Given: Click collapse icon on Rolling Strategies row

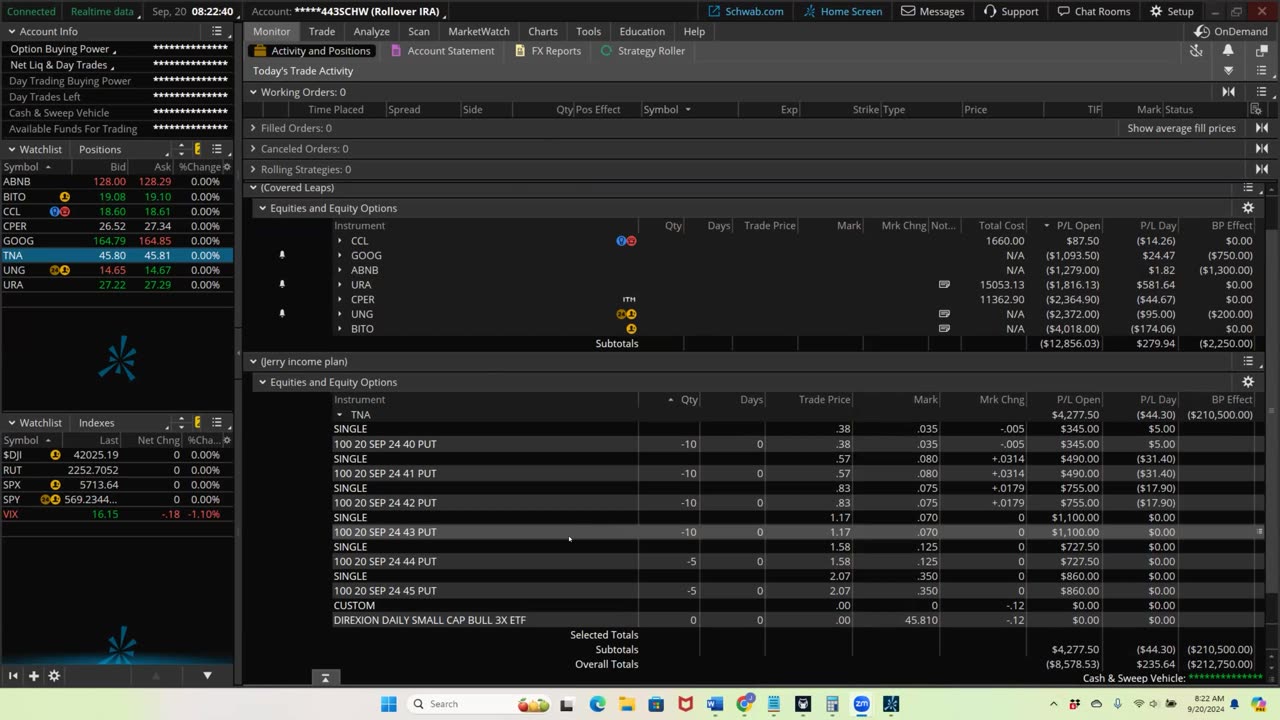Looking at the screenshot, I should click(1262, 169).
